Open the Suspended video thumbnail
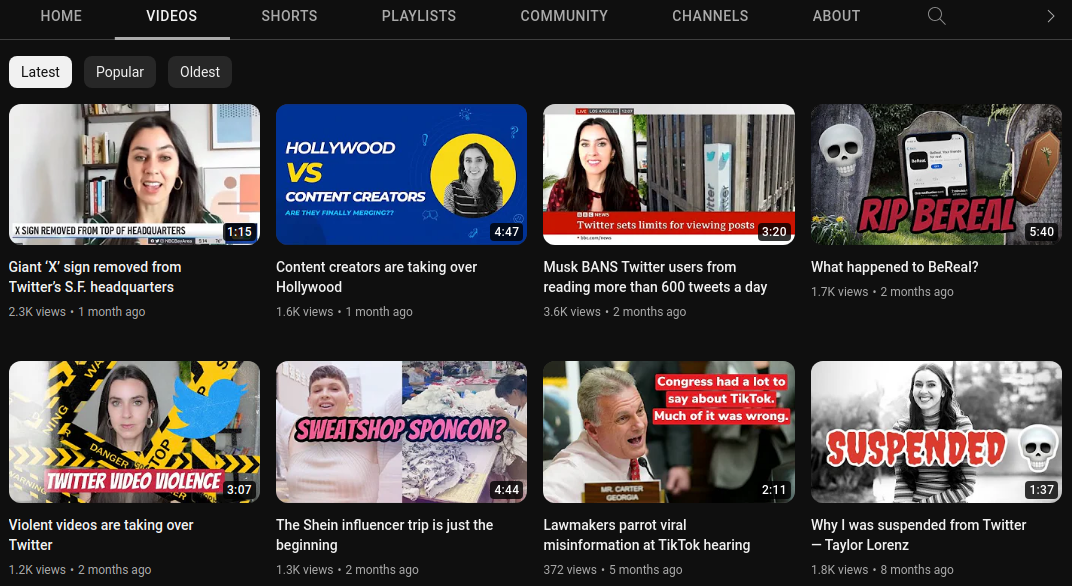The image size is (1072, 586). click(x=936, y=431)
